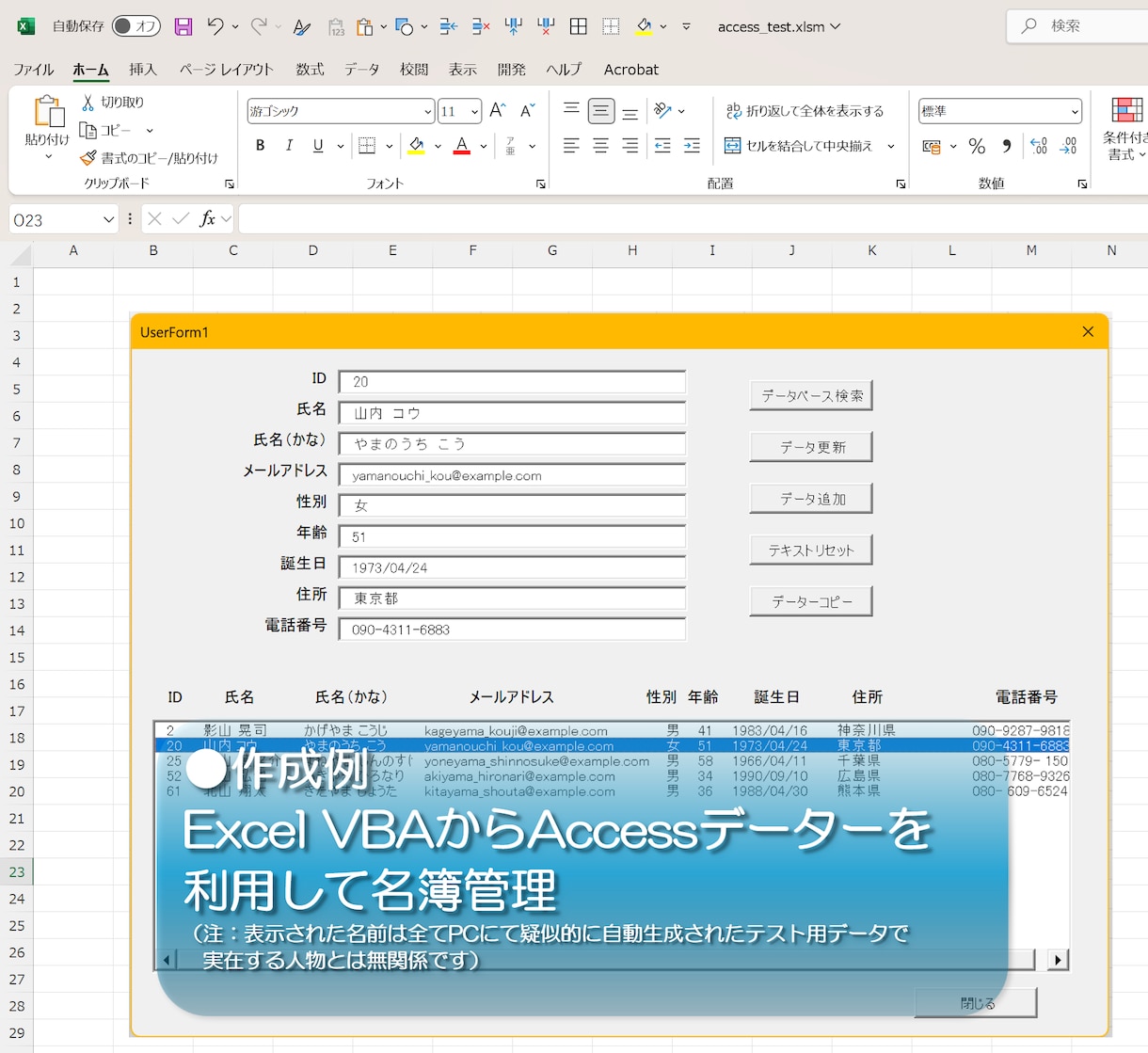Click the accounting number format icon

pyautogui.click(x=932, y=146)
